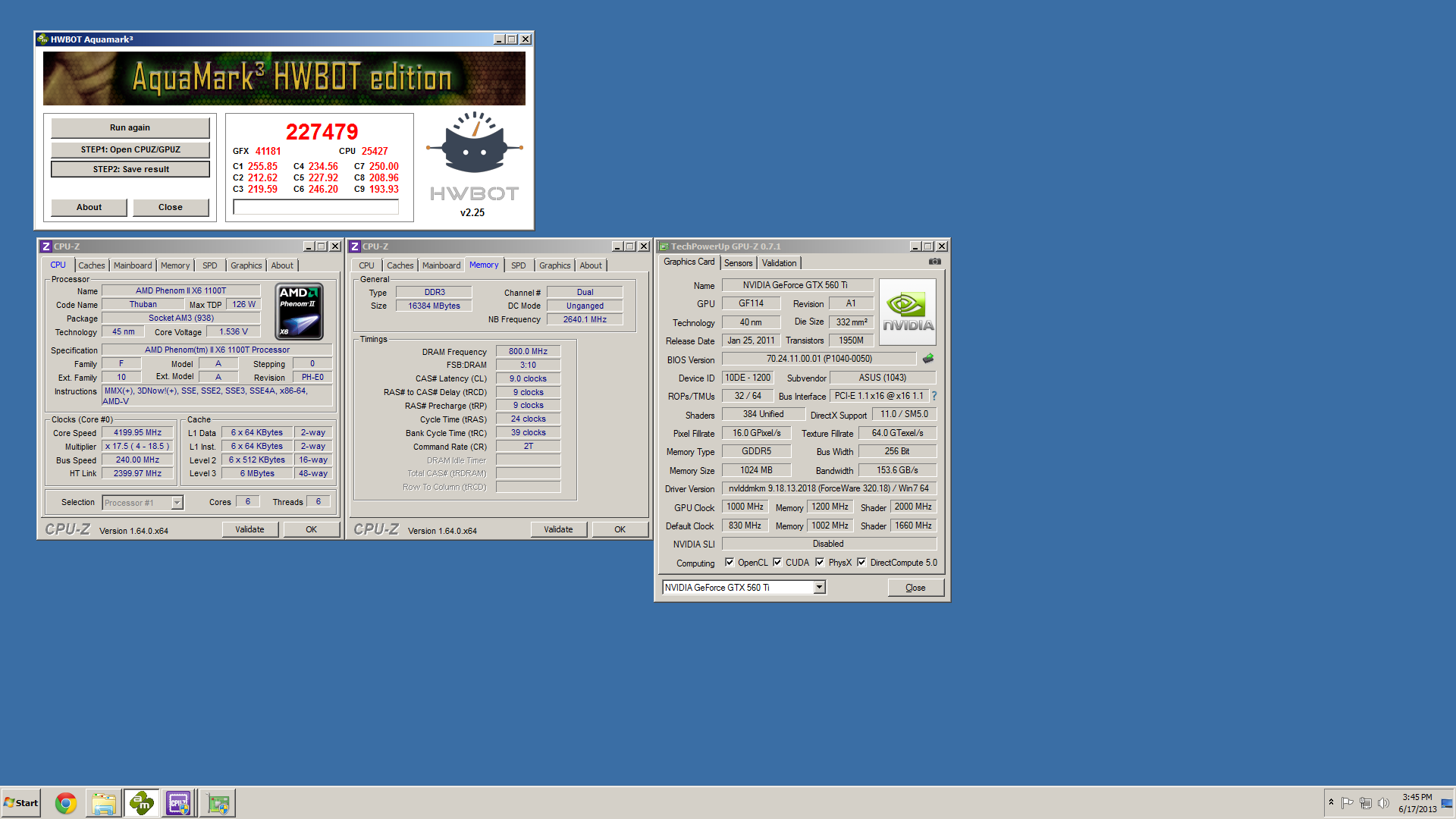Open Sensors tab in GPU-Z
Screen dimensions: 1456x819
point(739,263)
